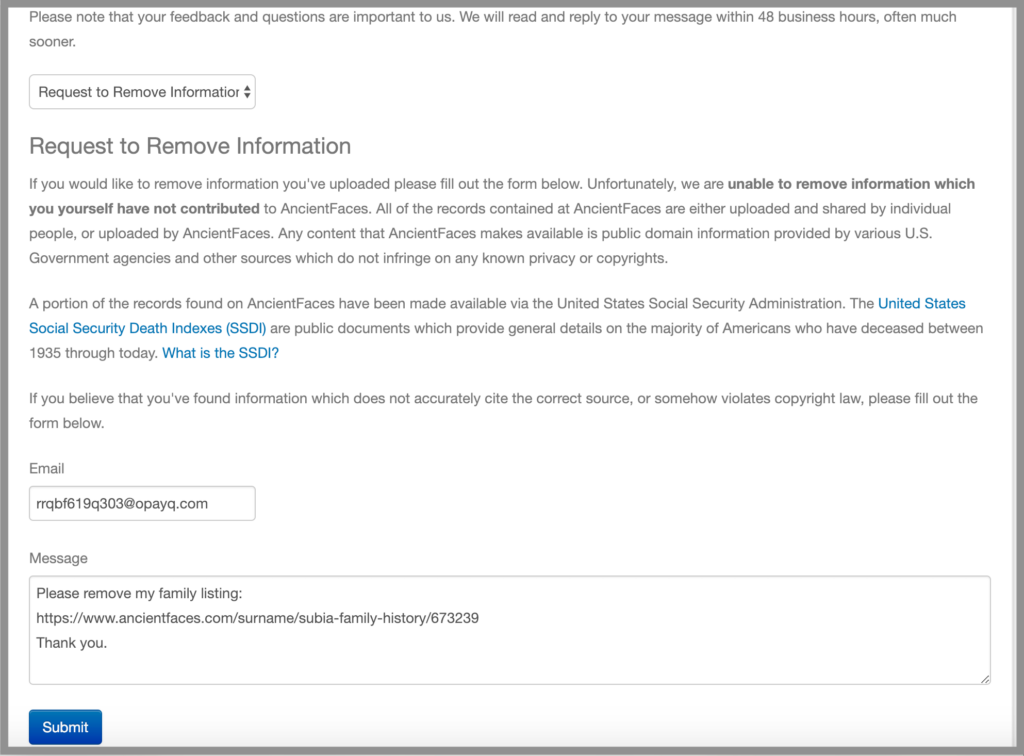
Task: Click the 'Request to Remove Information' heading
Action: coord(189,146)
